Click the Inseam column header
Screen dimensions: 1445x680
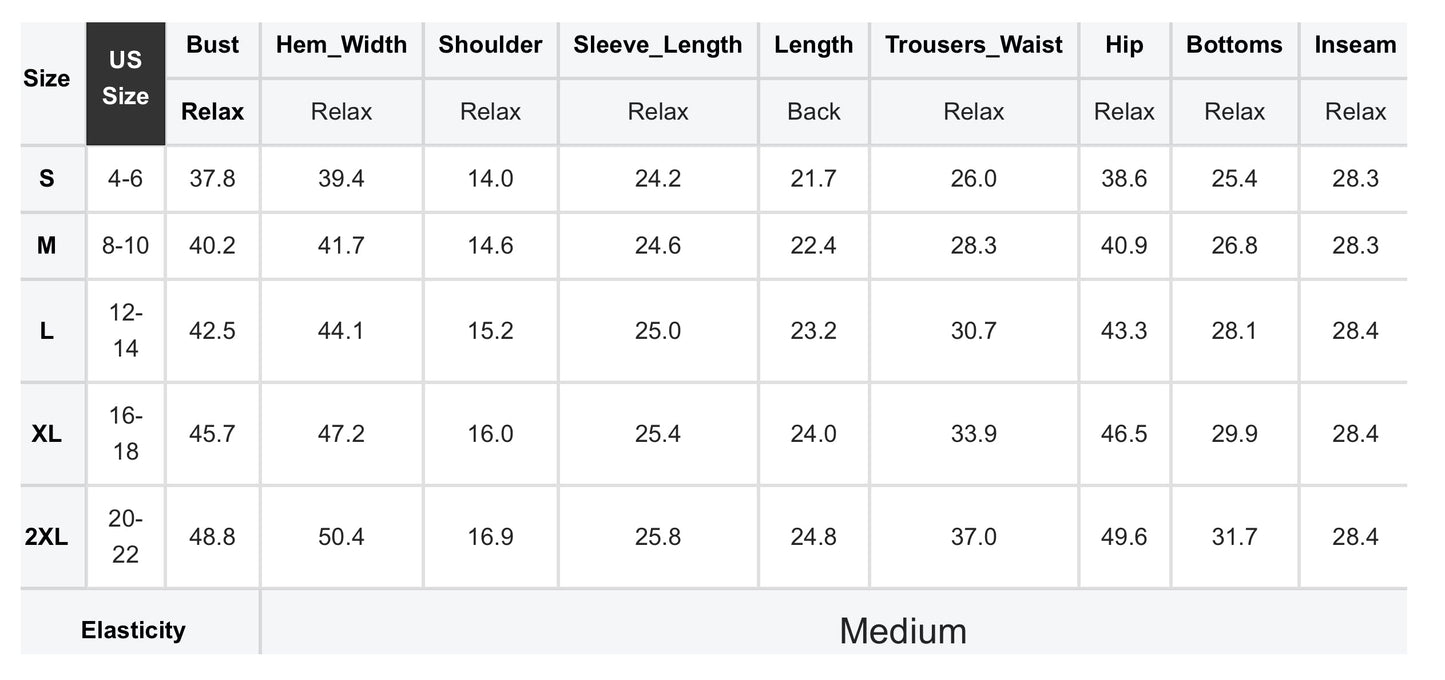point(1355,45)
